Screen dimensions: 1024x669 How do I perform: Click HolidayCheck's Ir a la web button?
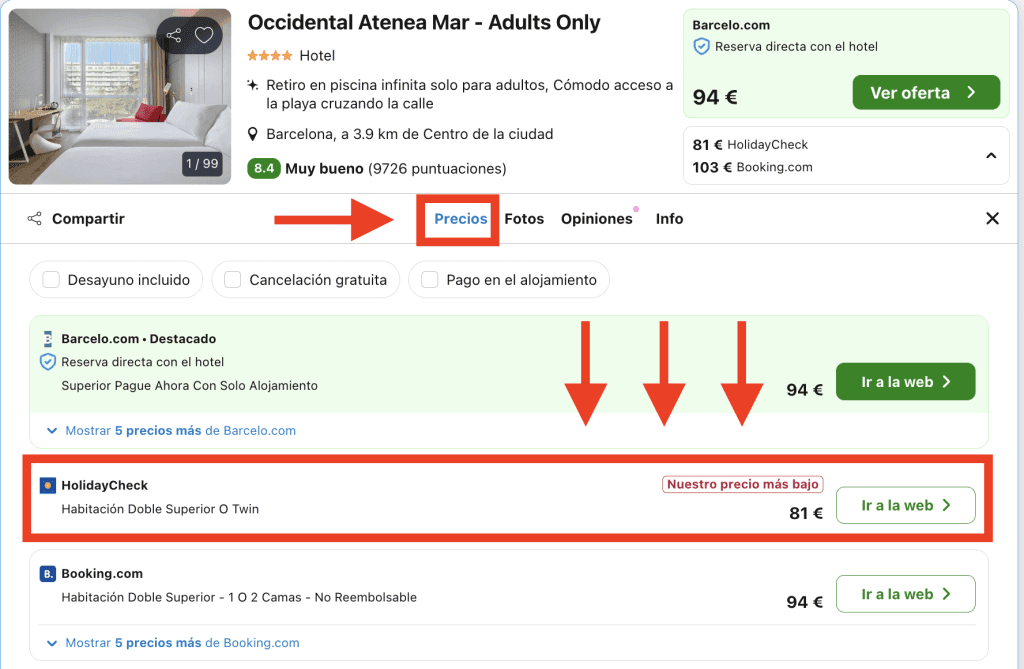pos(905,506)
